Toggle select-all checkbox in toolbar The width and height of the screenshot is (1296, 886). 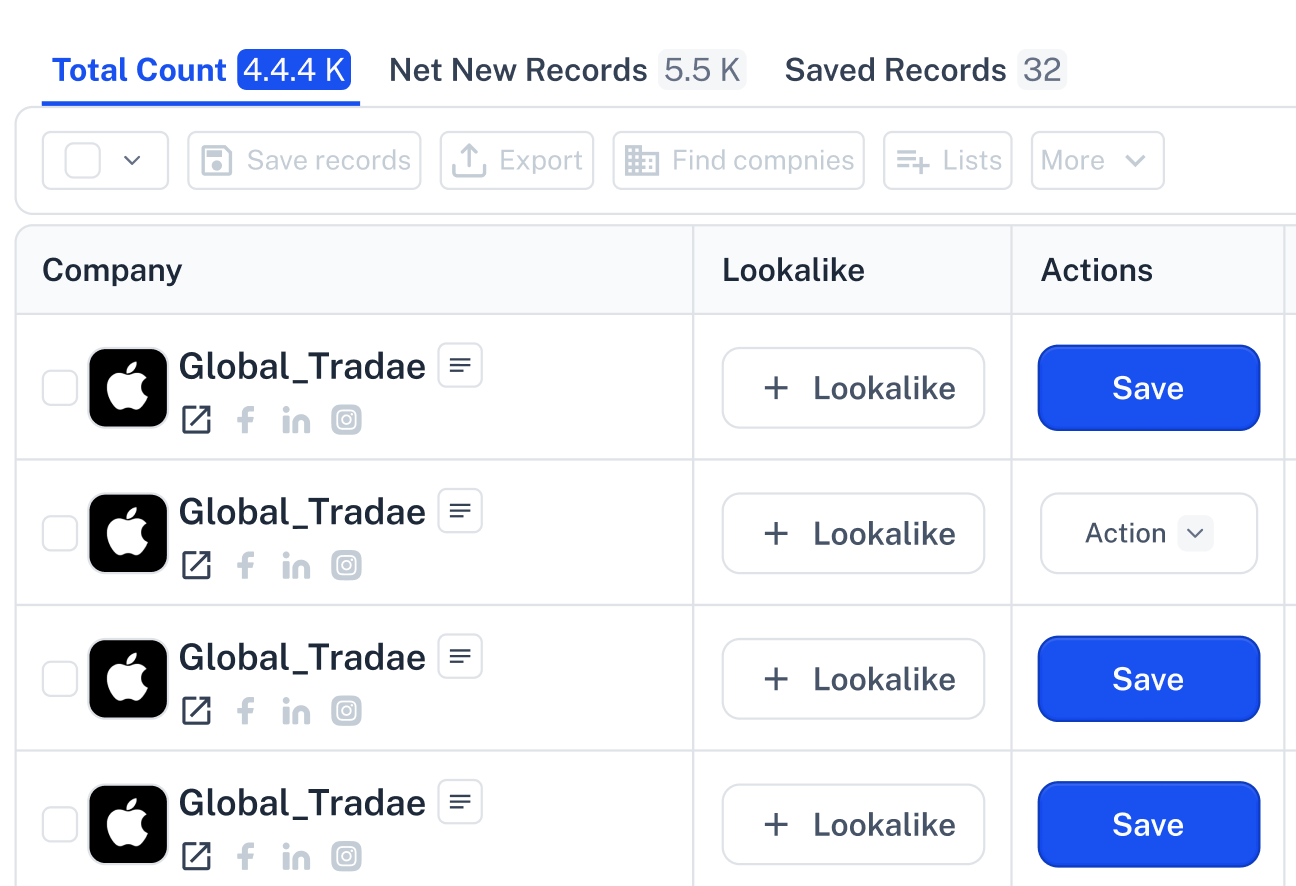tap(83, 160)
